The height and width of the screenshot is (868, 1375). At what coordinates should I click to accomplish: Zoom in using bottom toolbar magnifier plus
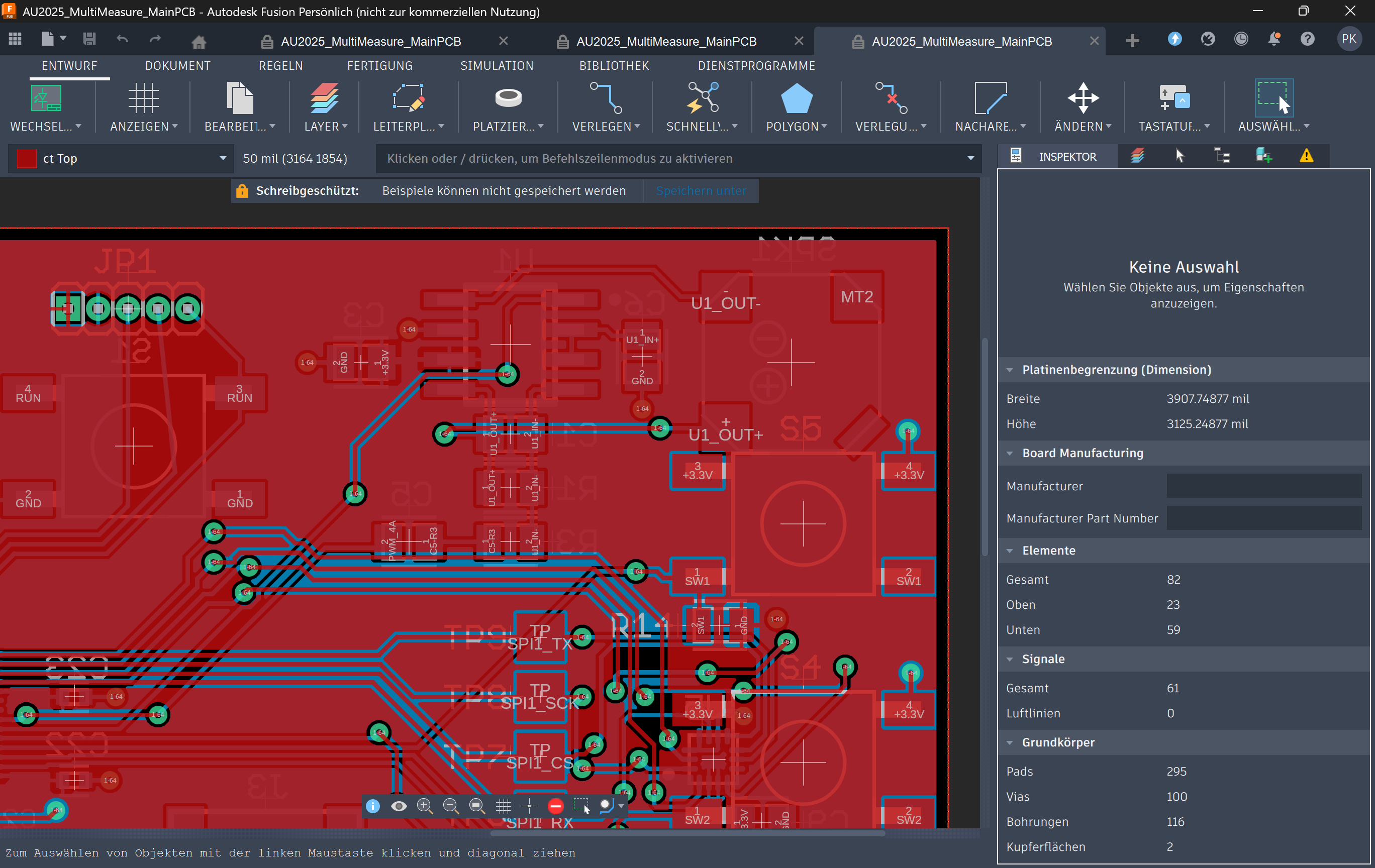tap(424, 805)
